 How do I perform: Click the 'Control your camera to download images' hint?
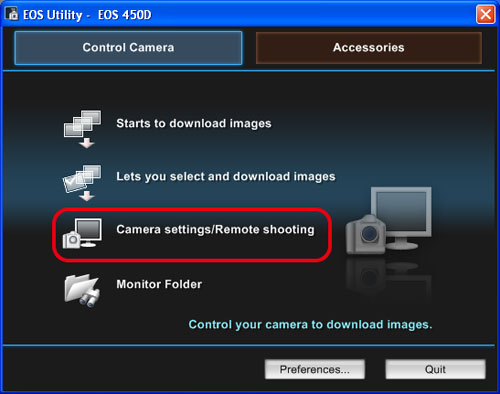tap(310, 324)
